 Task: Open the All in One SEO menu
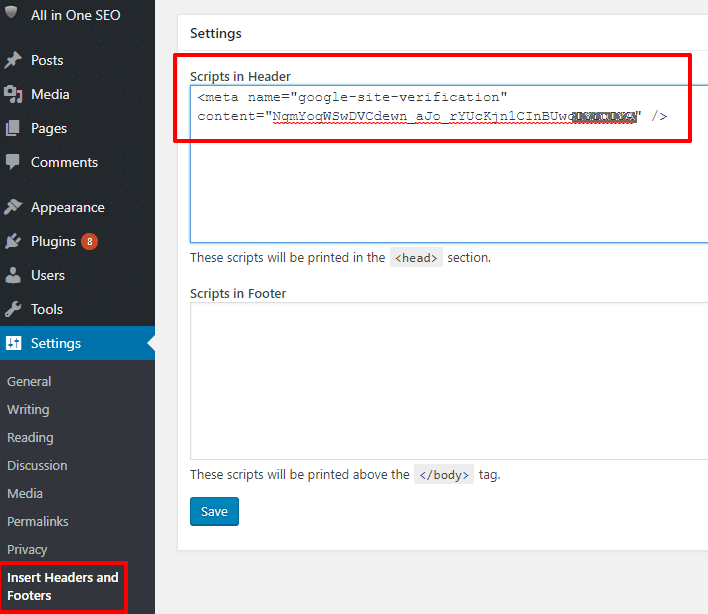click(x=77, y=15)
